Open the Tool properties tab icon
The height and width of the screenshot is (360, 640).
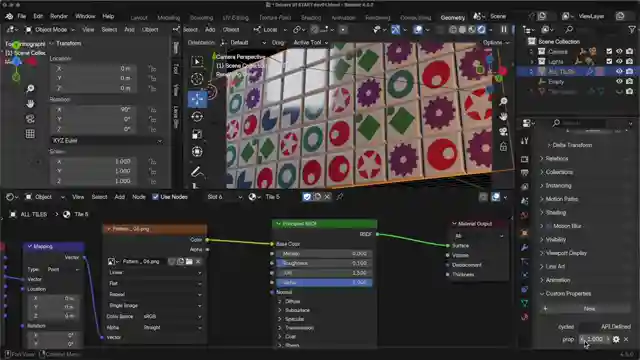point(524,141)
